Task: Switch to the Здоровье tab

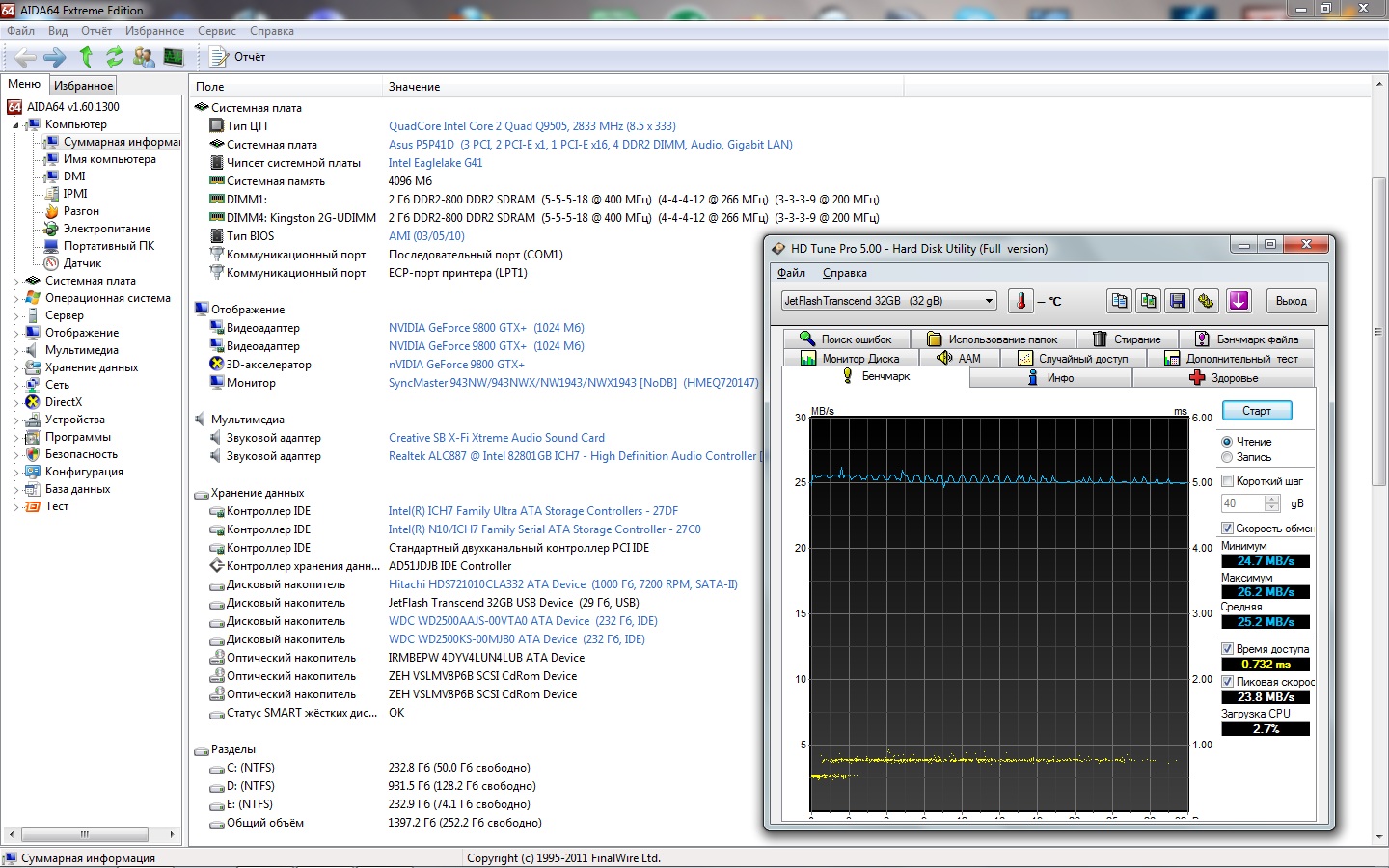Action: (x=1223, y=378)
